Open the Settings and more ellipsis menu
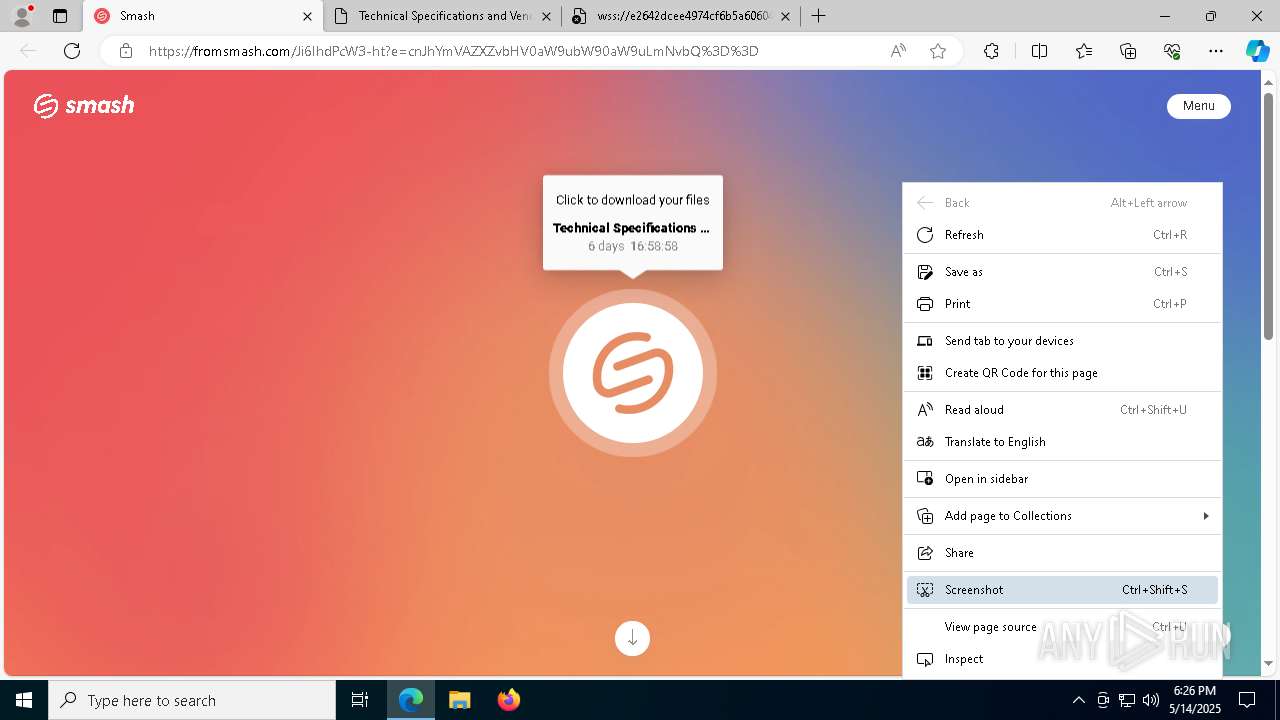 pyautogui.click(x=1216, y=51)
